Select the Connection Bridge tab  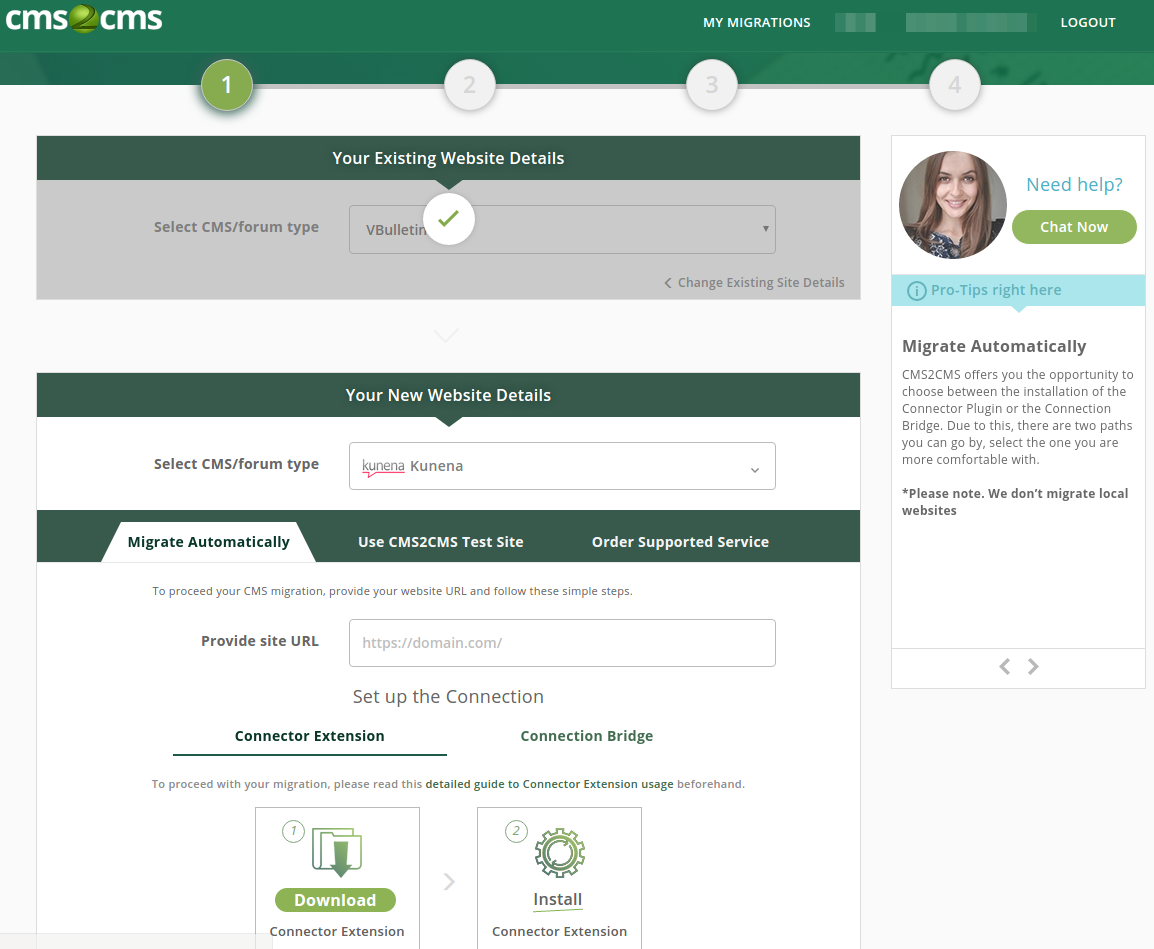coord(587,736)
